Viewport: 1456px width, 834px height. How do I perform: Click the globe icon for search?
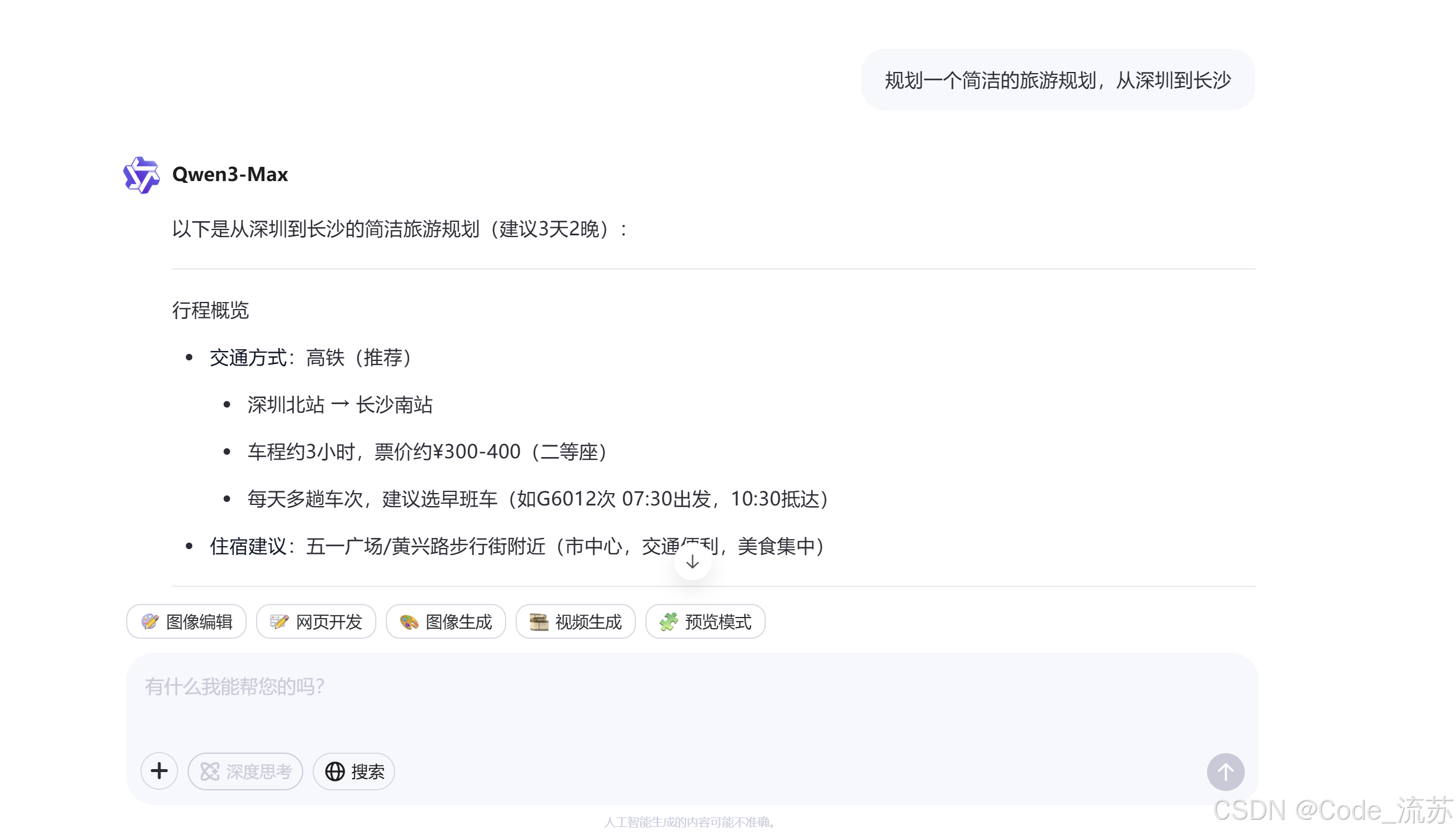tap(335, 771)
